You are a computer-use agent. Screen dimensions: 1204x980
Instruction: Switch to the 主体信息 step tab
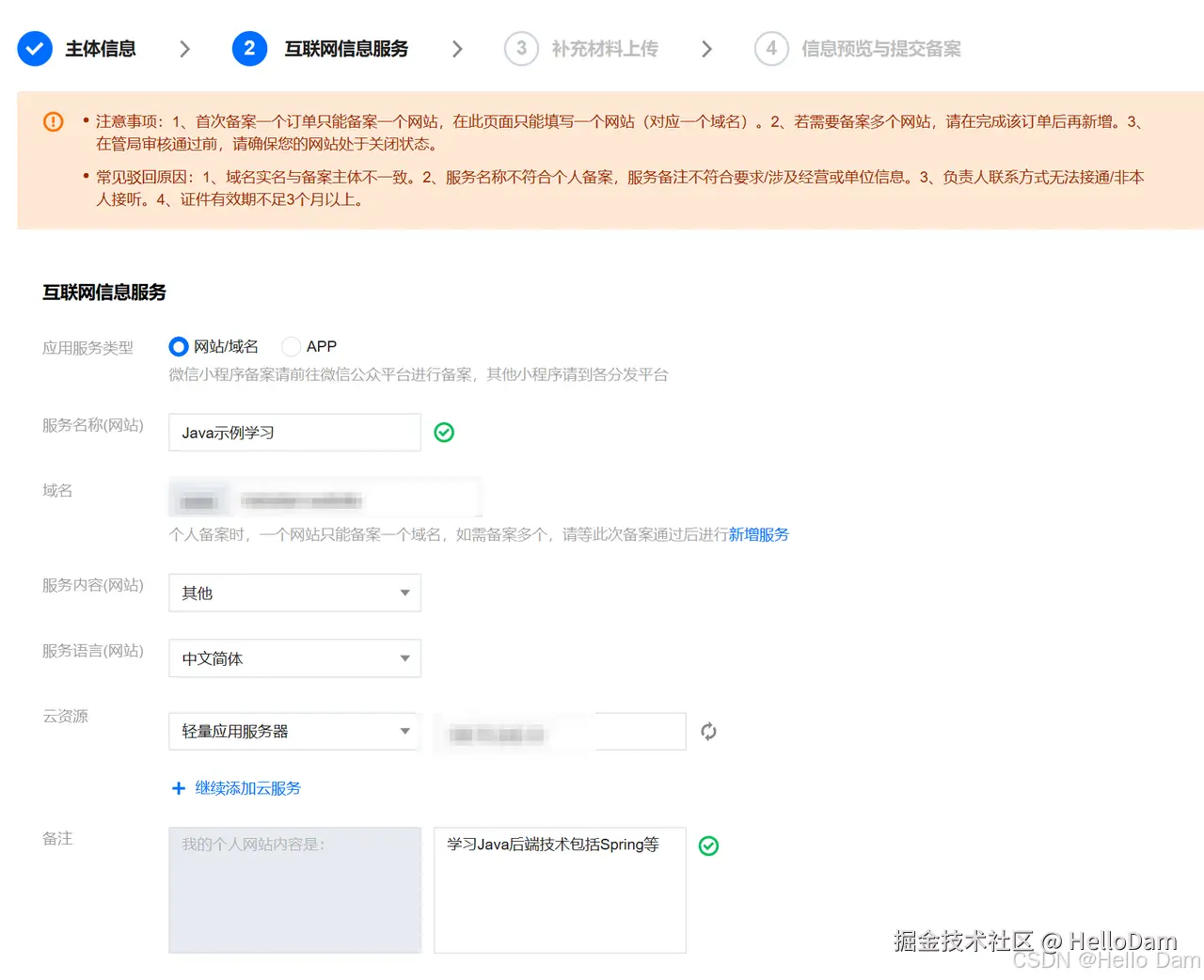(100, 48)
